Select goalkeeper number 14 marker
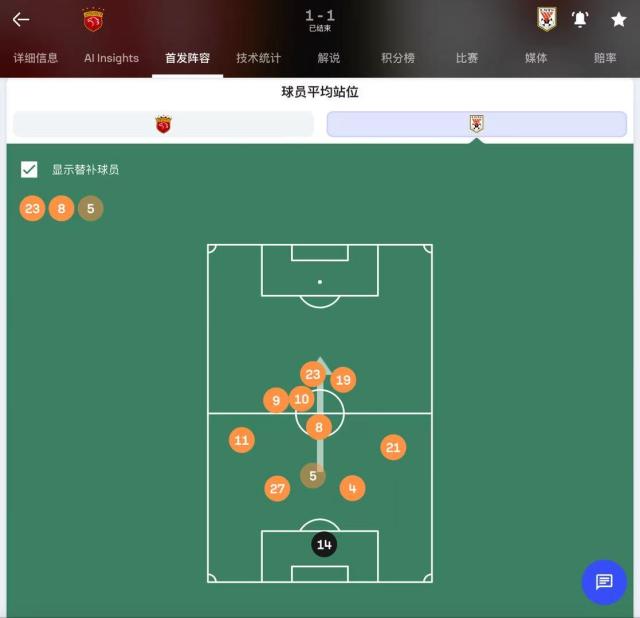Viewport: 640px width, 618px height. [324, 544]
